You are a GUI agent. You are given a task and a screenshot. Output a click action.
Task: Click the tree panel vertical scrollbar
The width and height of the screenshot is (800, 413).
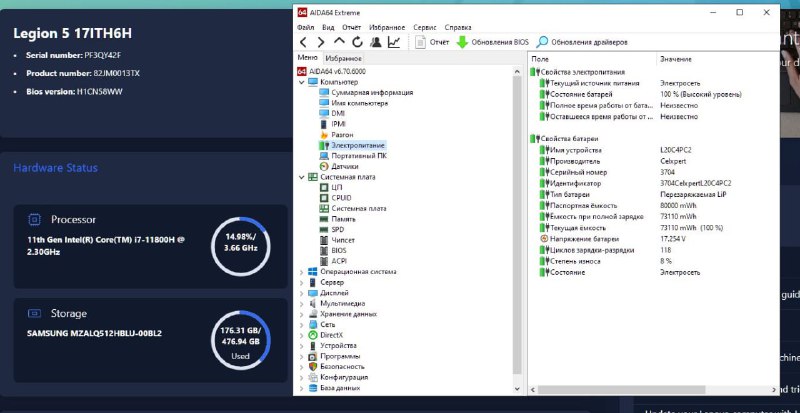[517, 225]
